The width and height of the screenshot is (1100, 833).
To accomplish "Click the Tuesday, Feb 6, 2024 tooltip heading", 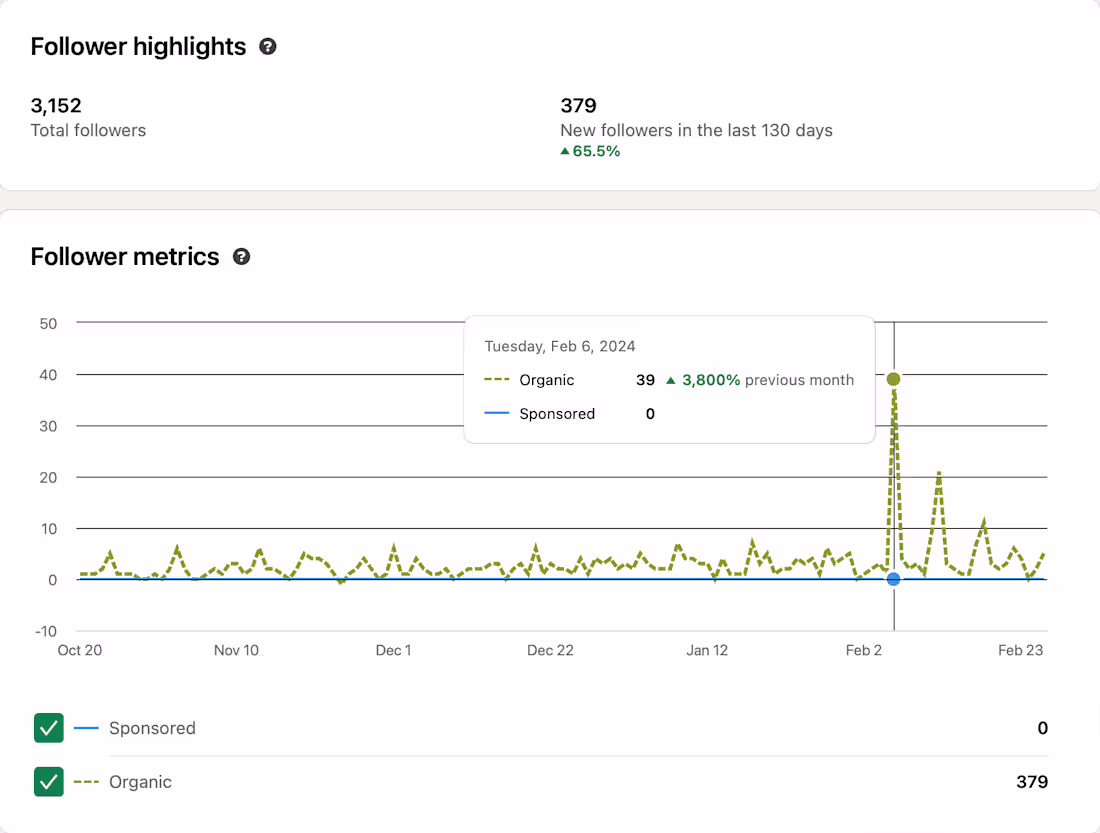I will (560, 346).
